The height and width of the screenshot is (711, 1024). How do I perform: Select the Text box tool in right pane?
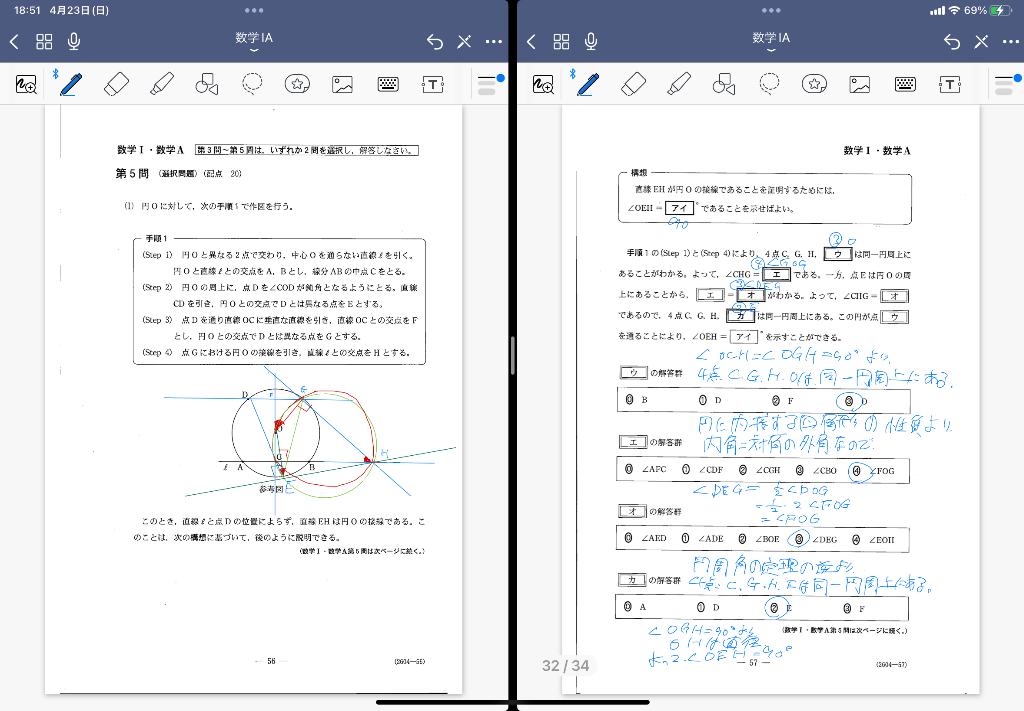pyautogui.click(x=950, y=84)
